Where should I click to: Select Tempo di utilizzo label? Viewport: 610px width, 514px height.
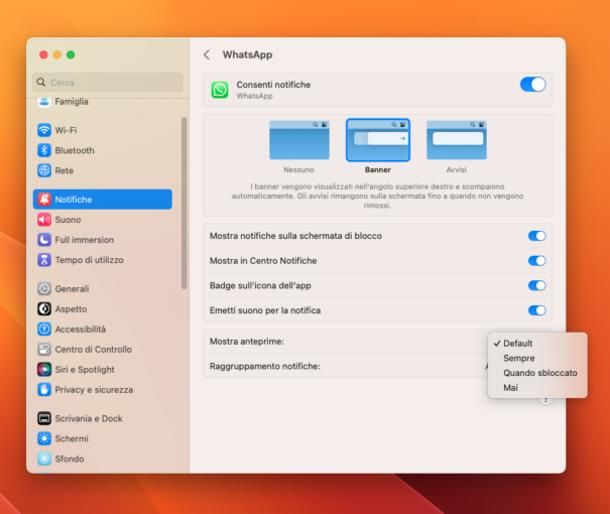coord(89,260)
